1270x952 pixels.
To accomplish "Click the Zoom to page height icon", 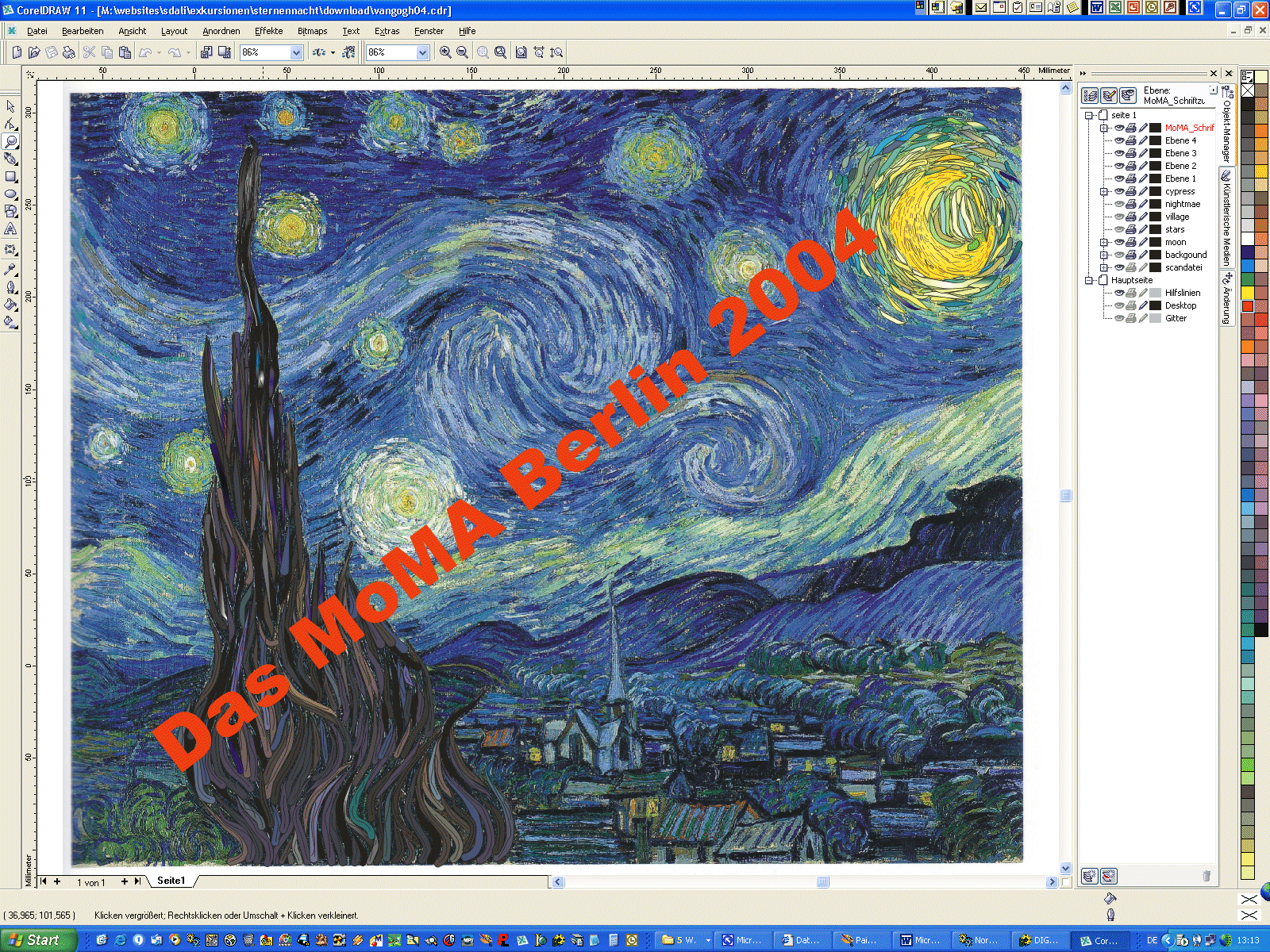I will click(556, 52).
